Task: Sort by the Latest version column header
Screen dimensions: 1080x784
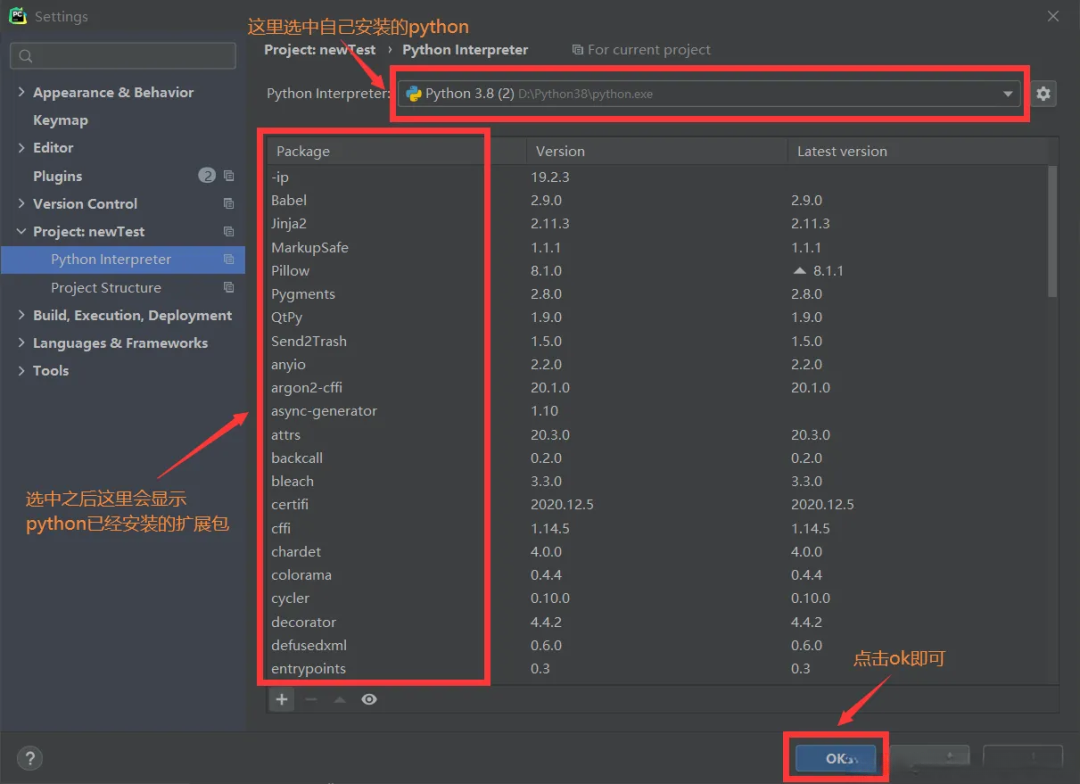Action: click(917, 151)
